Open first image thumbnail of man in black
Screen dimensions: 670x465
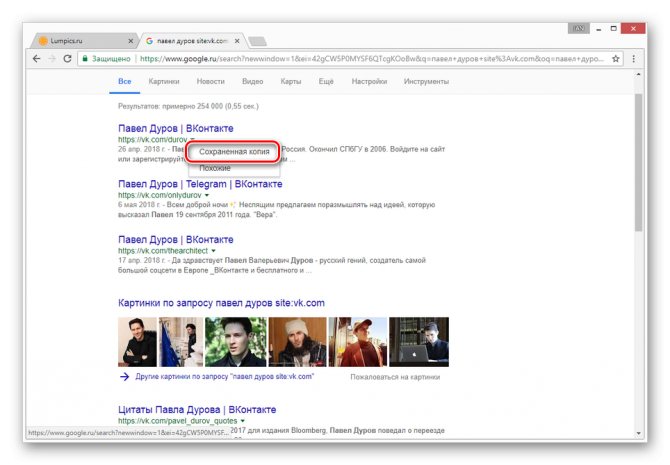pyautogui.click(x=138, y=342)
